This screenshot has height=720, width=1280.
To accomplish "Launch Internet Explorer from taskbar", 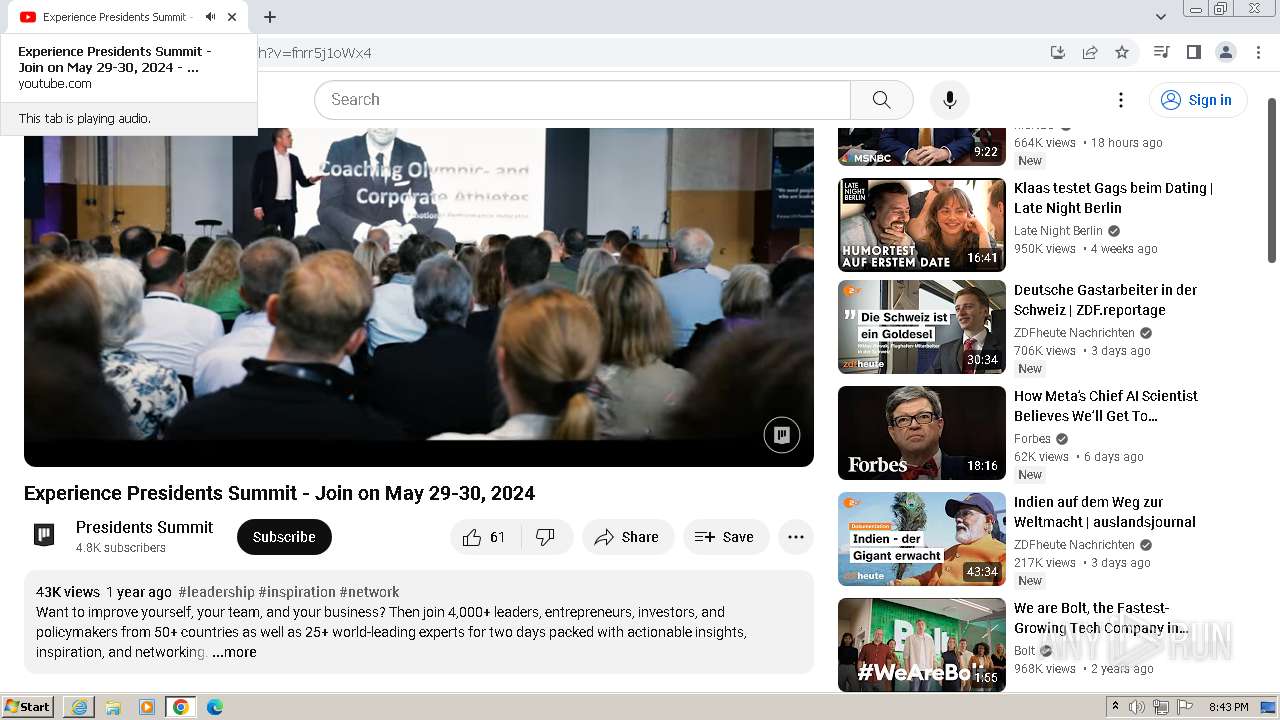I will [x=79, y=707].
